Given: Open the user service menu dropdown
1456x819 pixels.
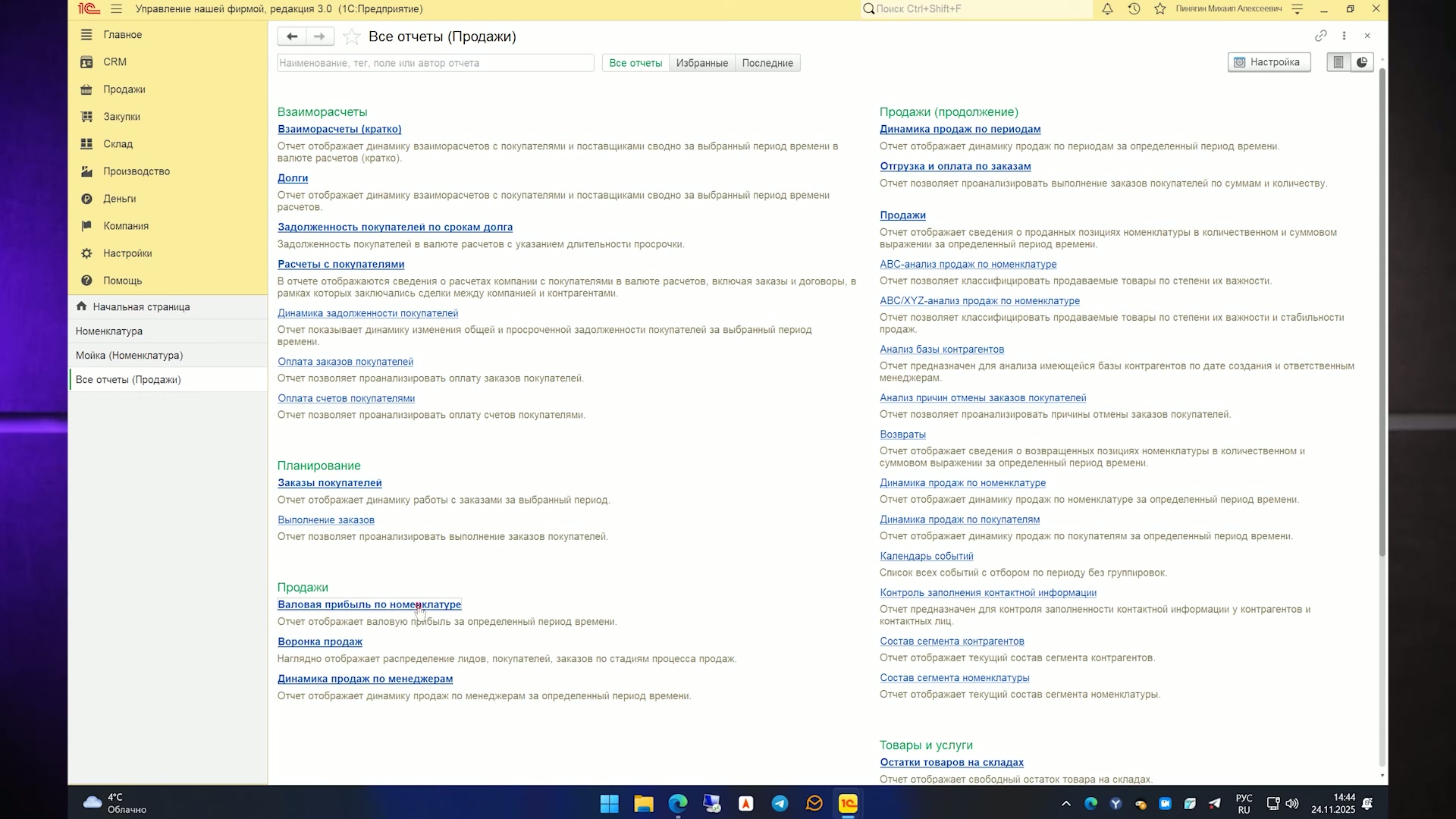Looking at the screenshot, I should point(1297,9).
